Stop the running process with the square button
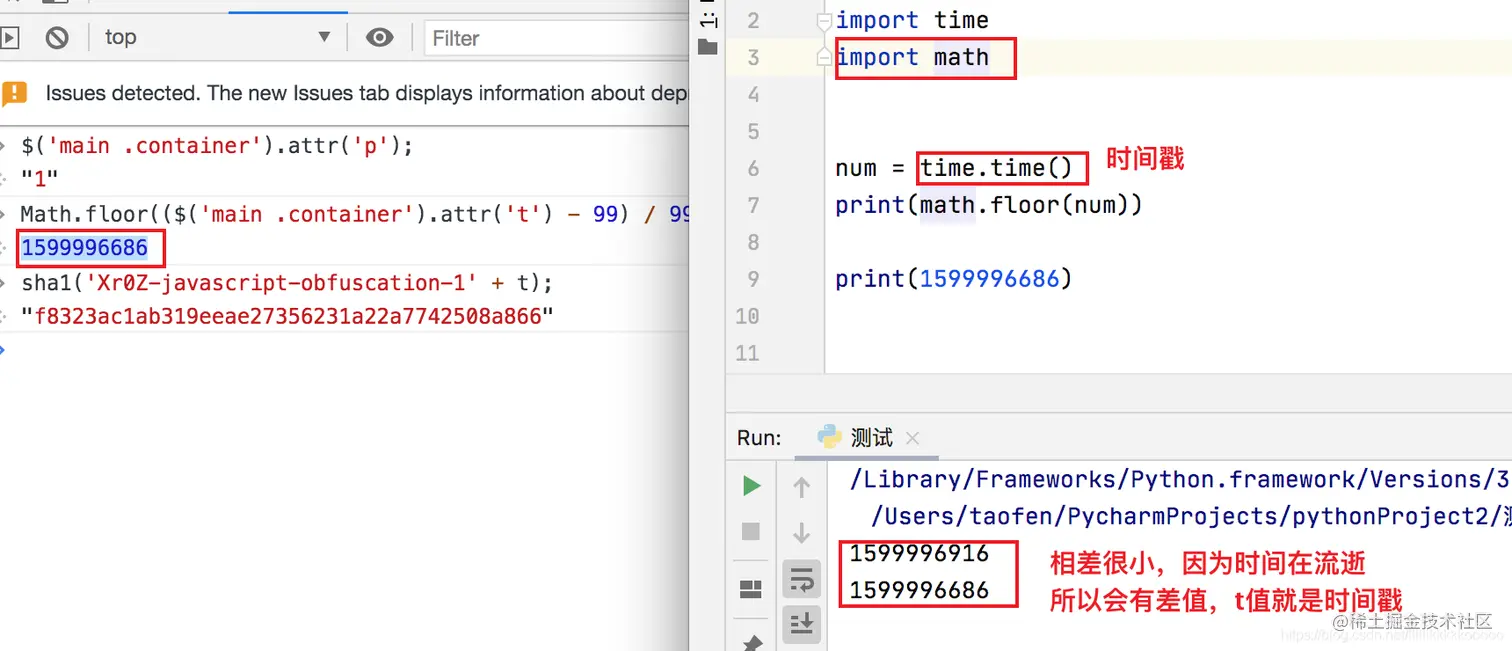The height and width of the screenshot is (651, 1512). [x=751, y=531]
